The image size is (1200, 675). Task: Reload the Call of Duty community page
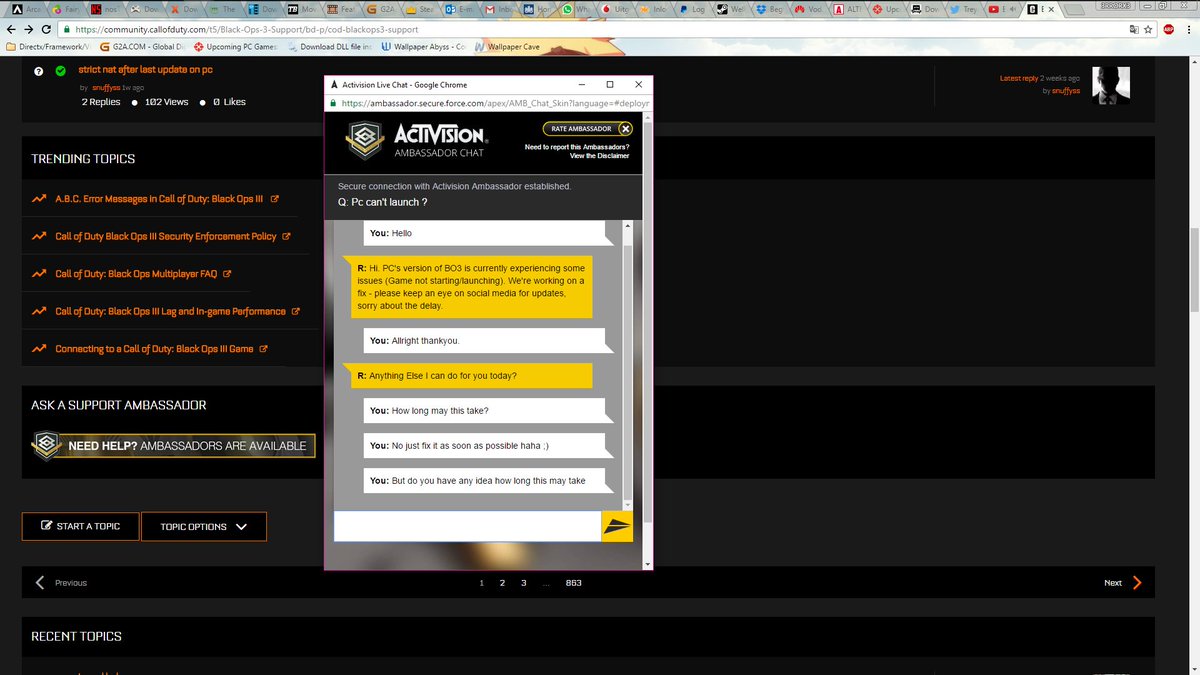47,30
